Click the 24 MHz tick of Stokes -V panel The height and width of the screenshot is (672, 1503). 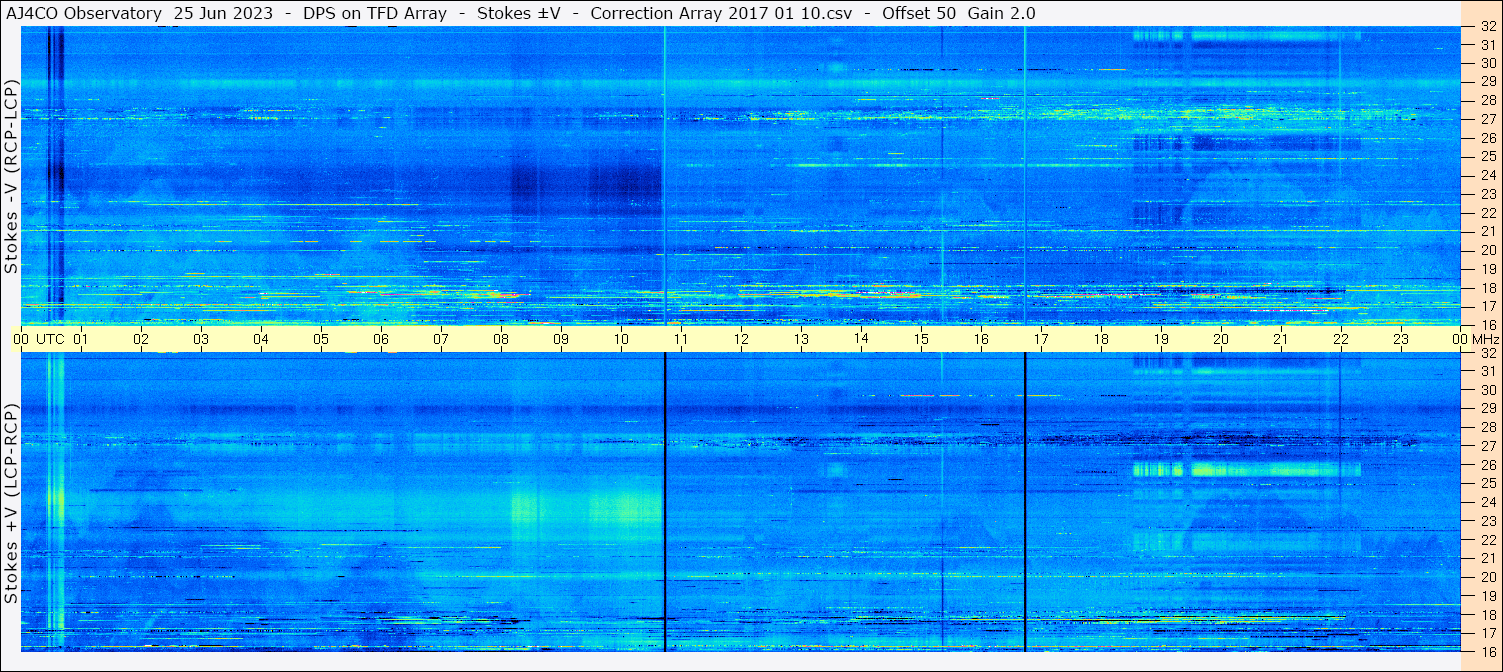[1487, 175]
